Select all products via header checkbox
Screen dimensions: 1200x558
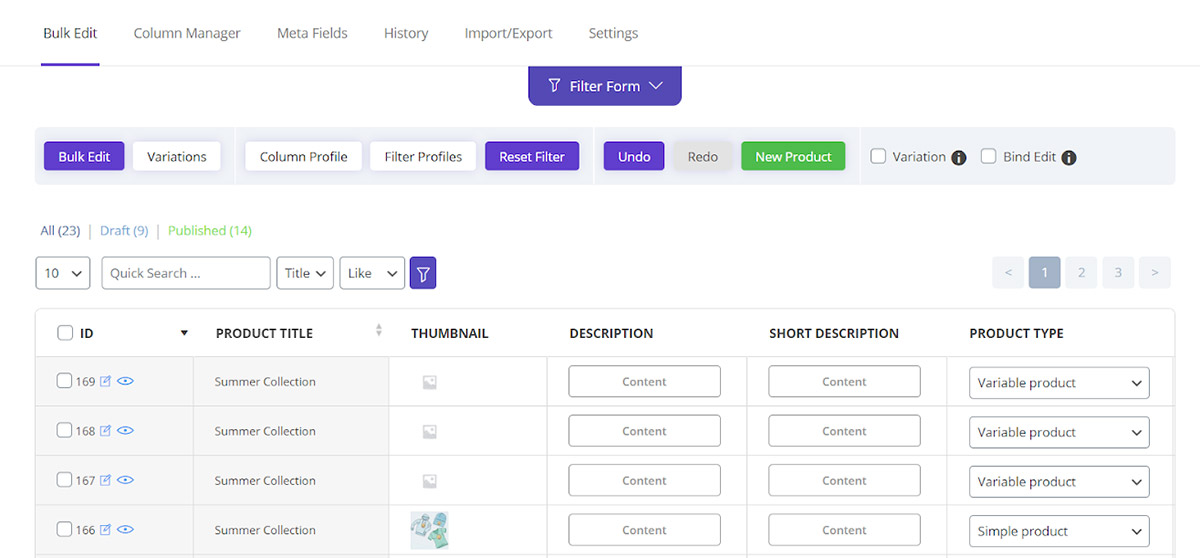point(65,333)
